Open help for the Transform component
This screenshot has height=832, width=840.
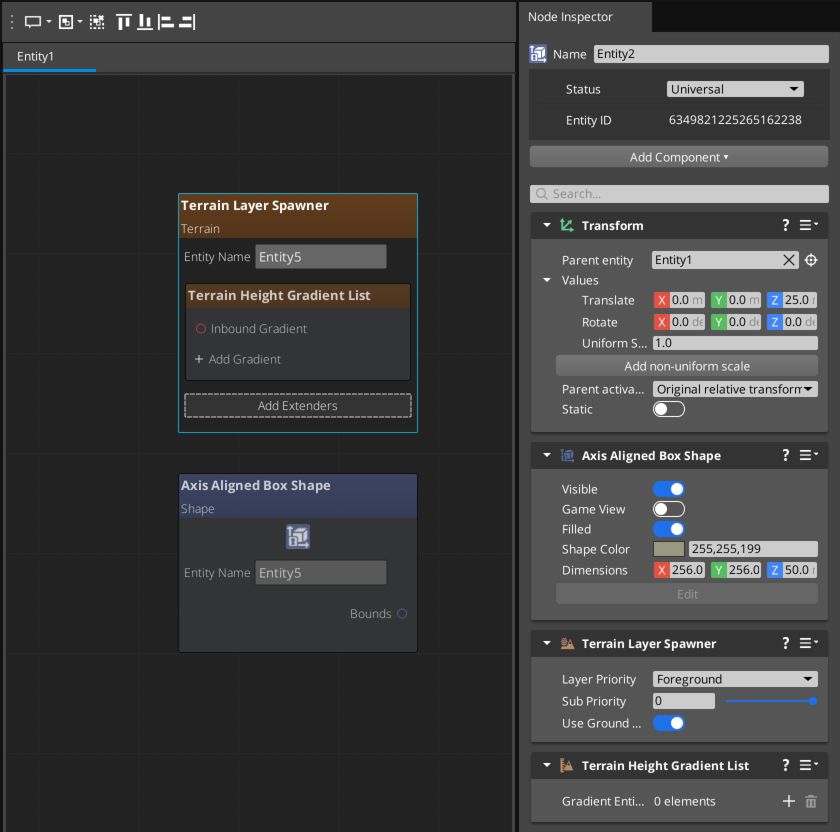coord(786,226)
